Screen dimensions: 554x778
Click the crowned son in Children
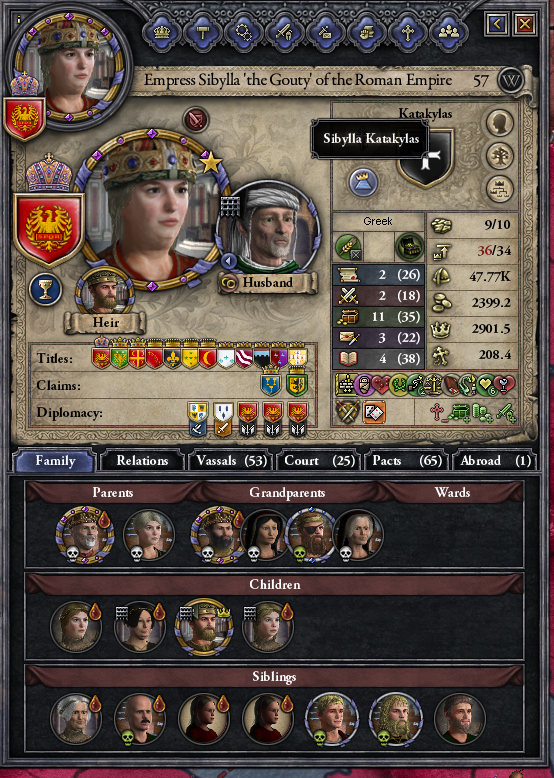click(x=203, y=627)
